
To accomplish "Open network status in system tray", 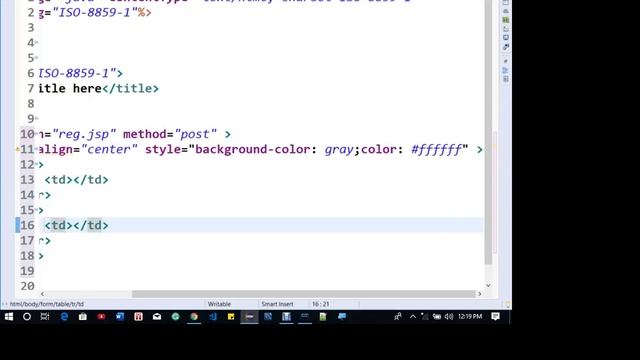I will click(x=424, y=316).
